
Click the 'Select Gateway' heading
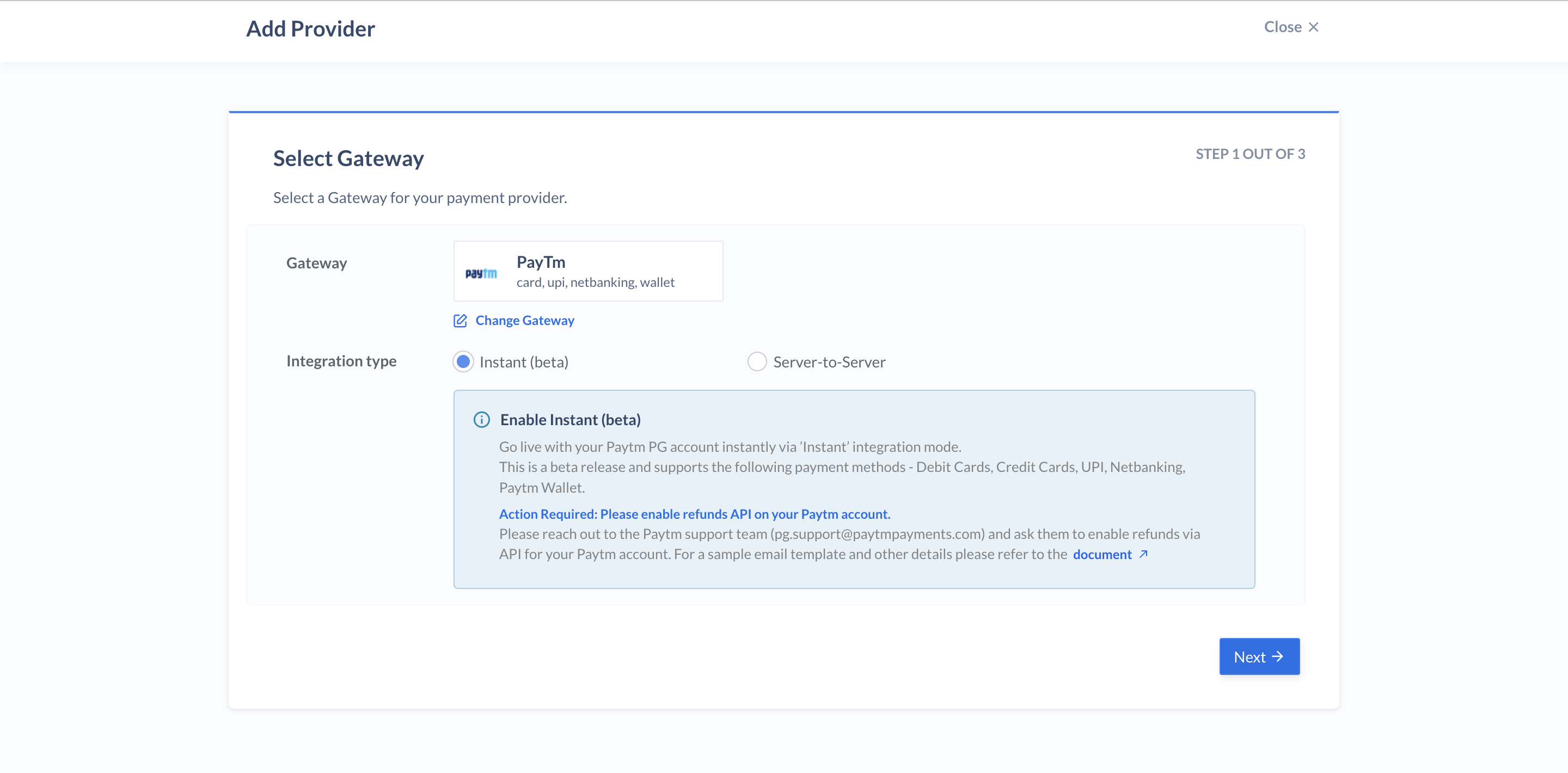coord(348,158)
